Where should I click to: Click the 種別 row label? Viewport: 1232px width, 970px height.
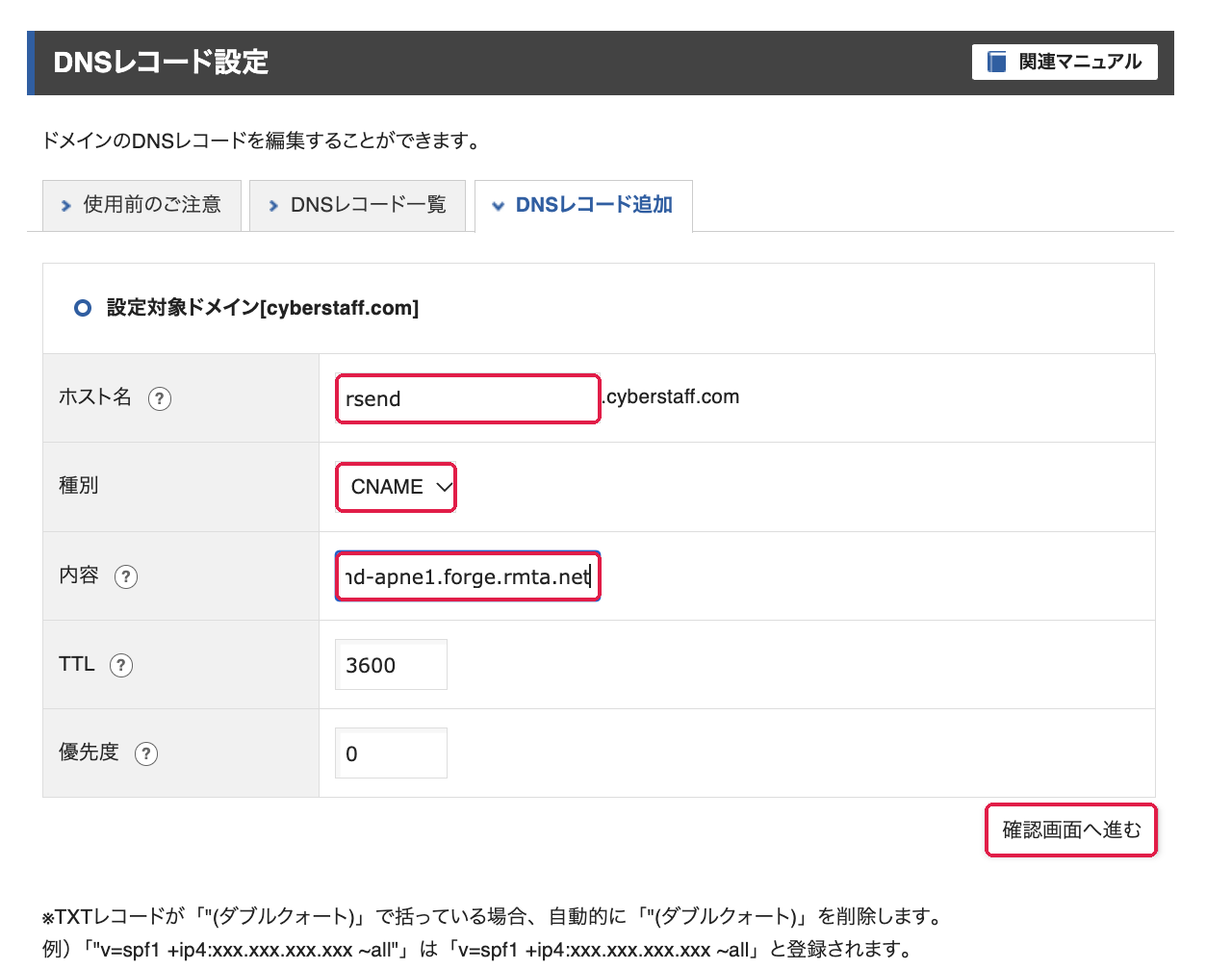(79, 485)
